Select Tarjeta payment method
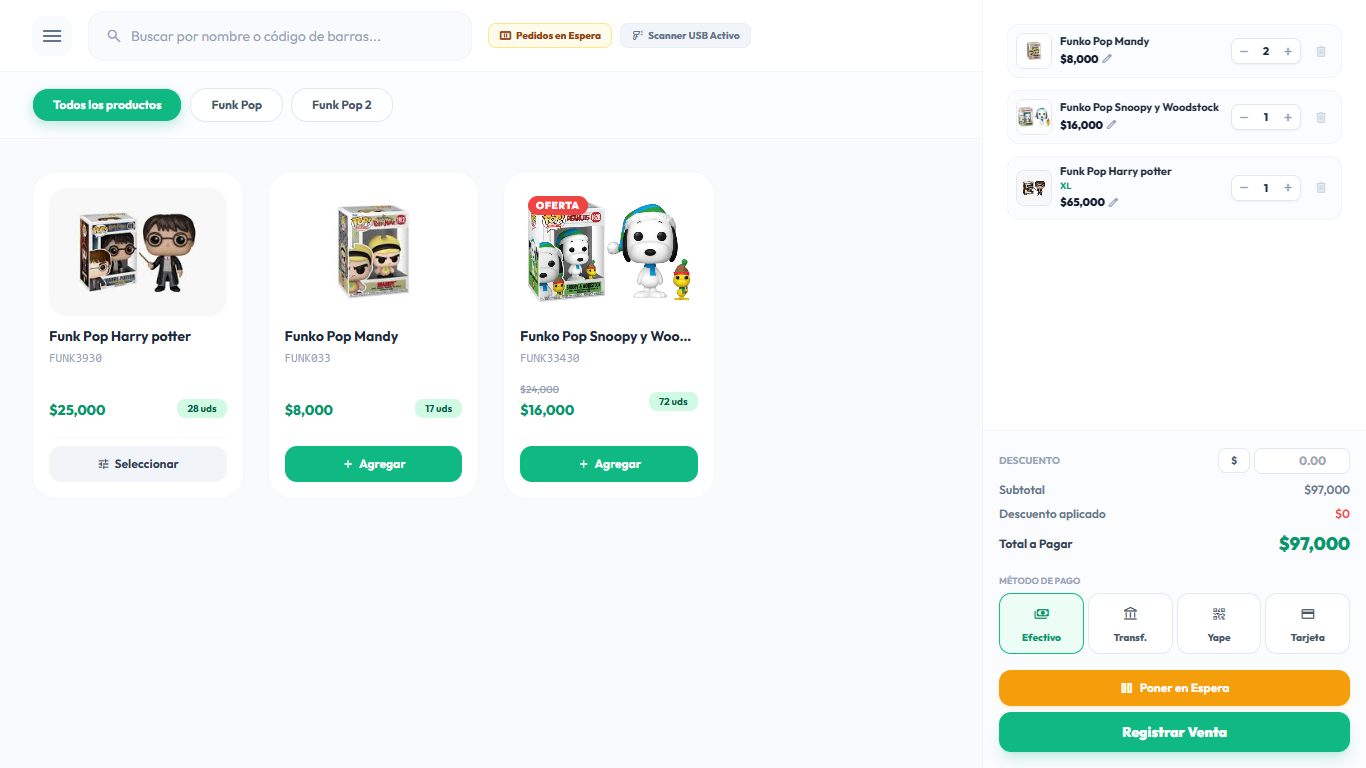The width and height of the screenshot is (1366, 768). click(1308, 624)
